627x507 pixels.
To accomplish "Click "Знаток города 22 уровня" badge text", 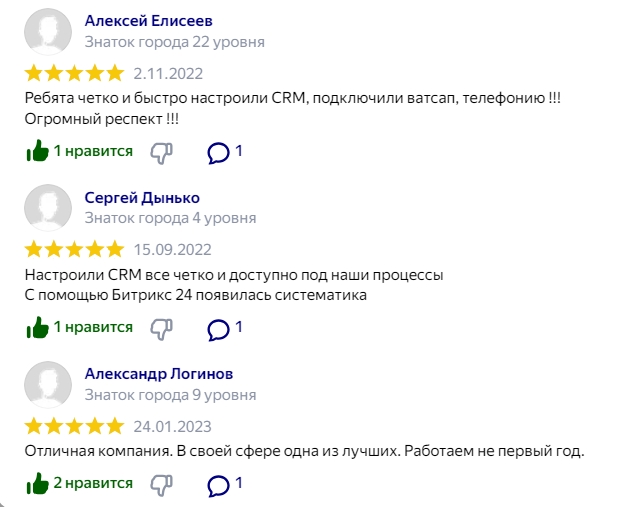I will tap(175, 42).
